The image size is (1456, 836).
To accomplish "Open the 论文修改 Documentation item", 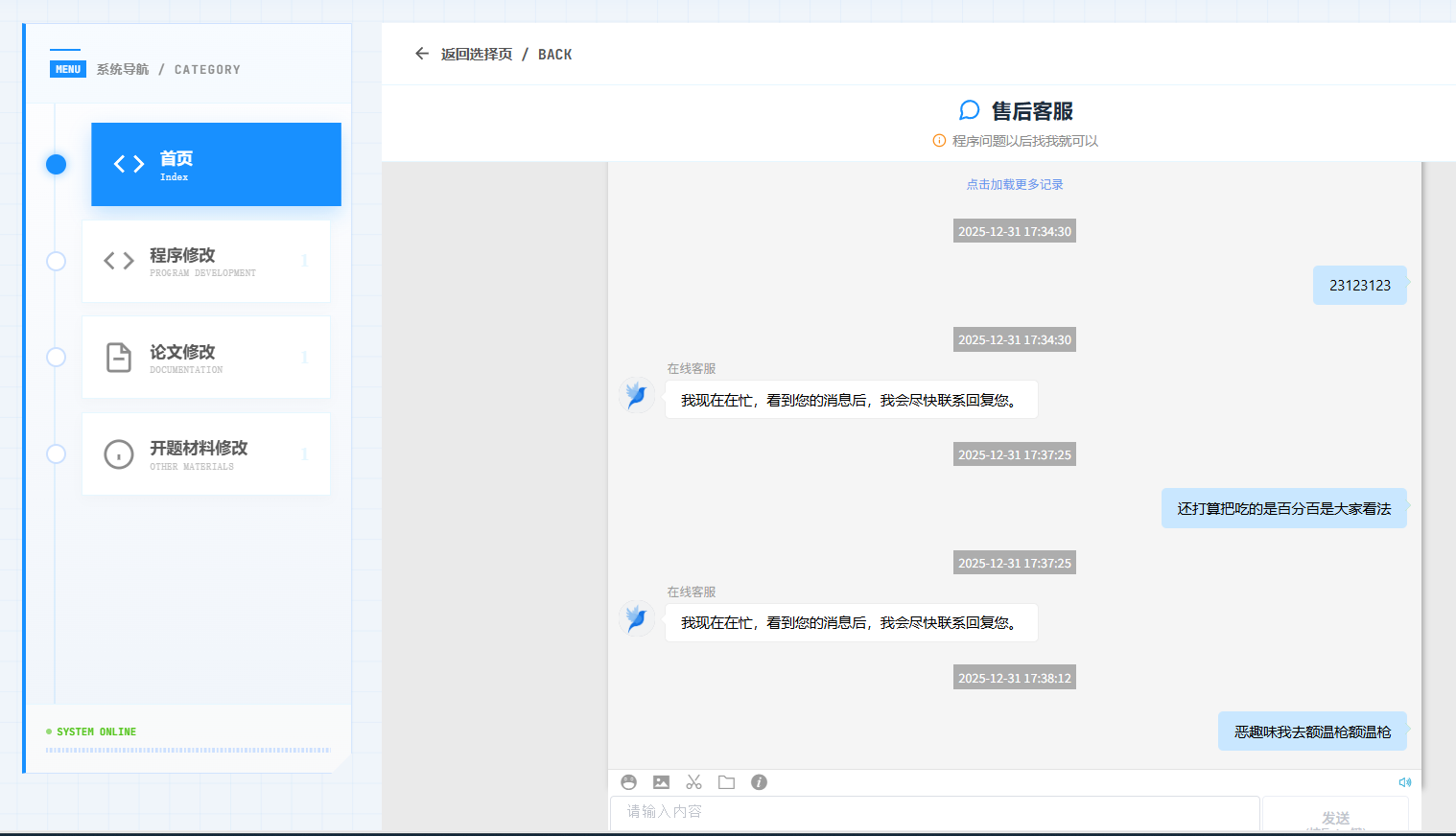I will 206,358.
